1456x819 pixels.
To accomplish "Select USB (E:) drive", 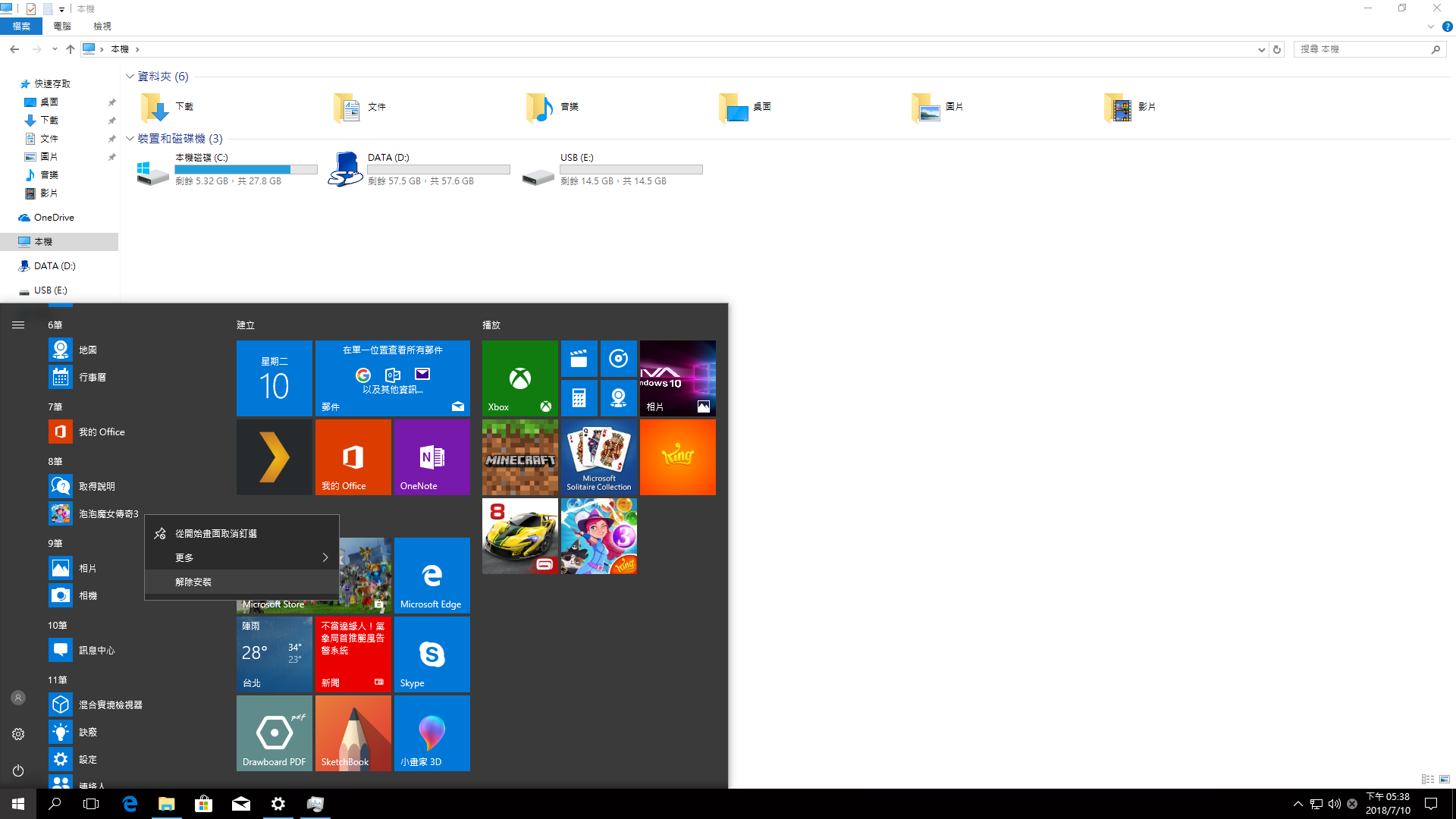I will point(612,169).
